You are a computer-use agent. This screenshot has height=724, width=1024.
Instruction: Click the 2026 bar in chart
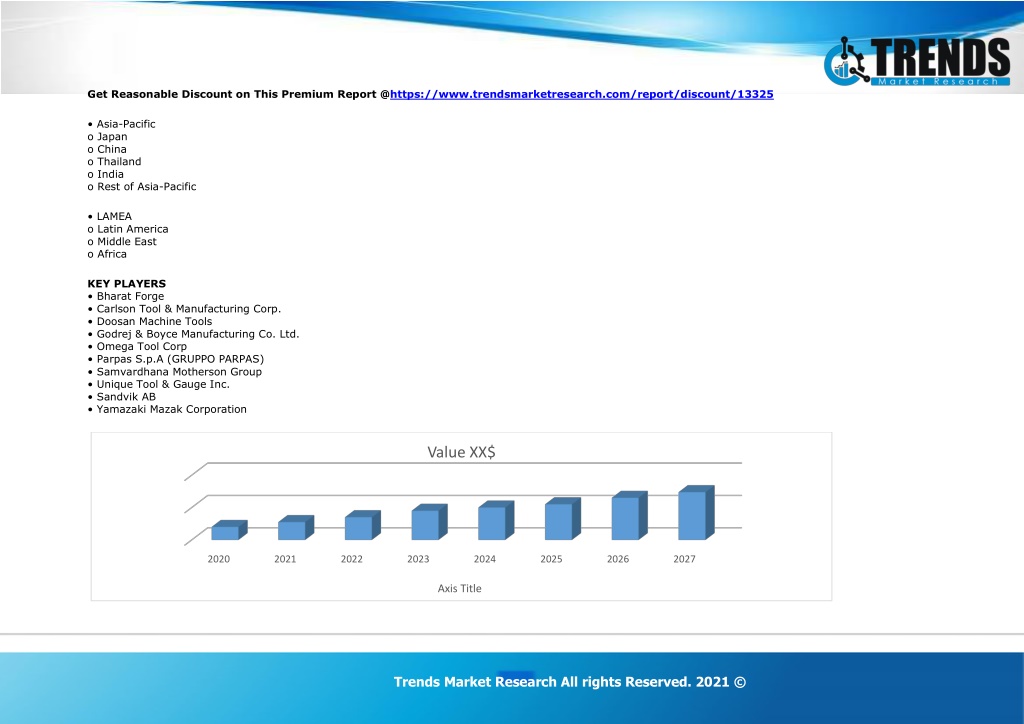(629, 516)
